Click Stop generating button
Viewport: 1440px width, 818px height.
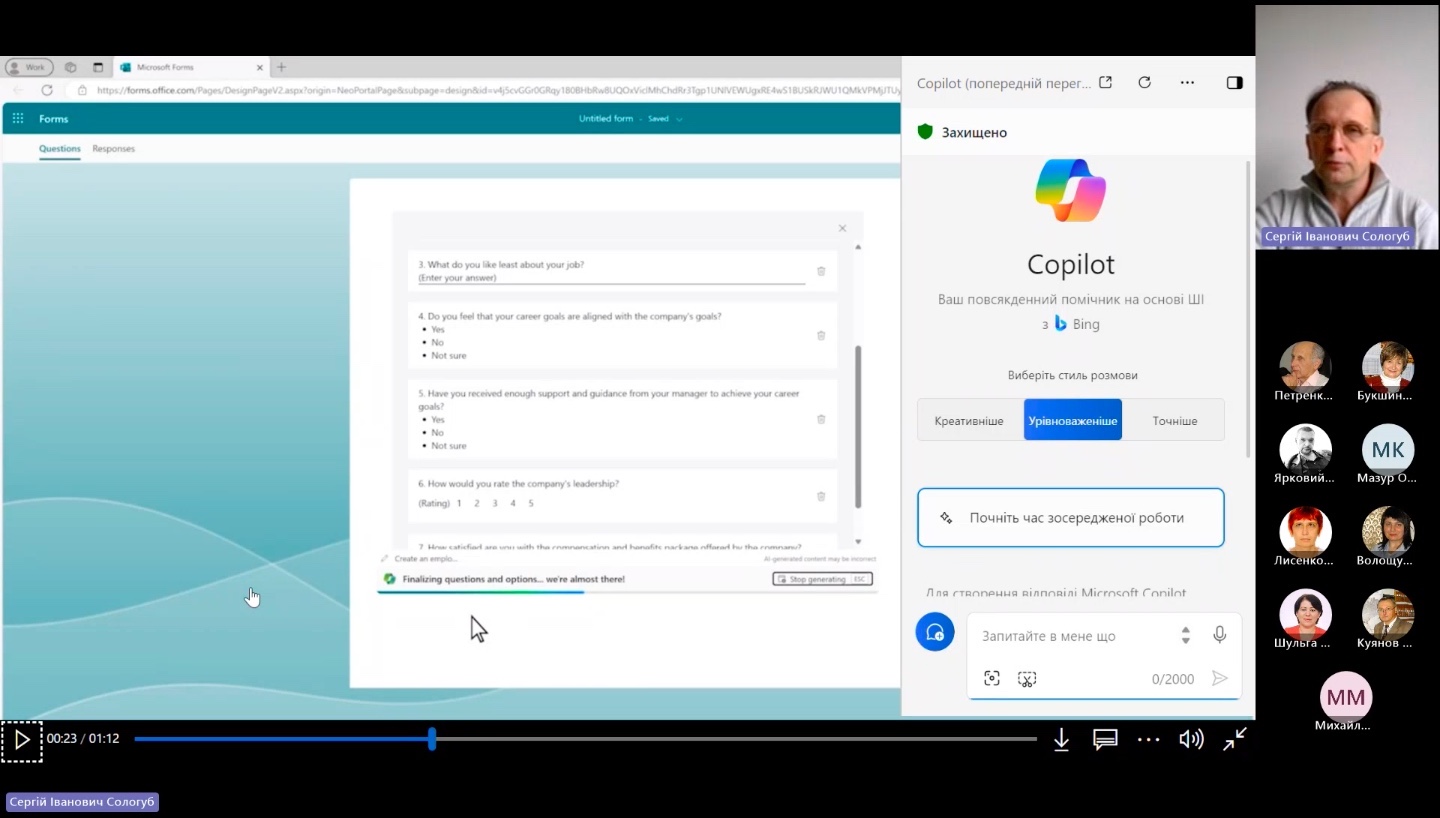[822, 579]
